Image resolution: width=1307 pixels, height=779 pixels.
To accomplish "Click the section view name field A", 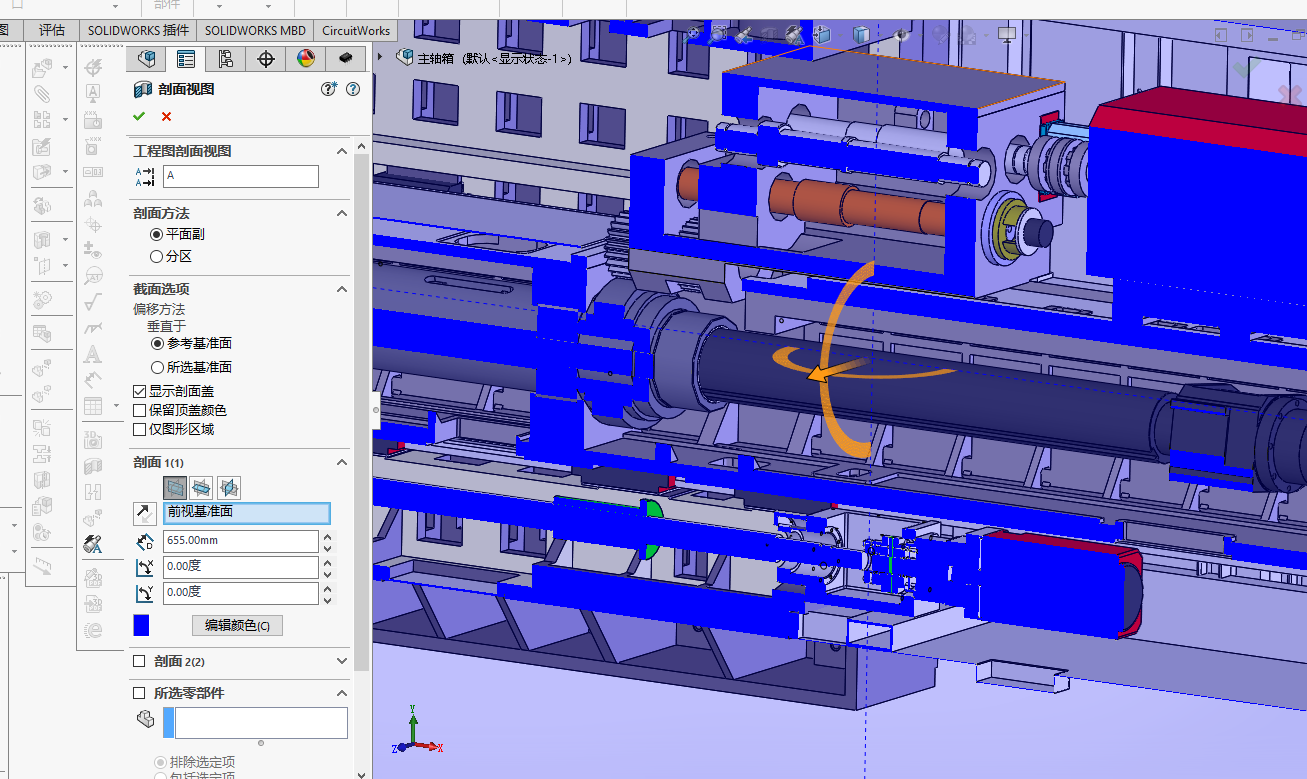I will (x=241, y=177).
